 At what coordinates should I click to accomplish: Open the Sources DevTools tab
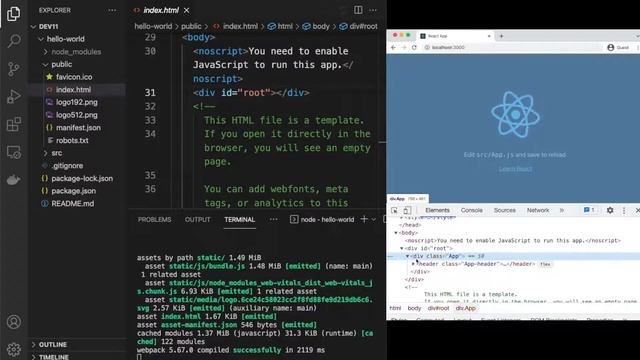[x=504, y=210]
